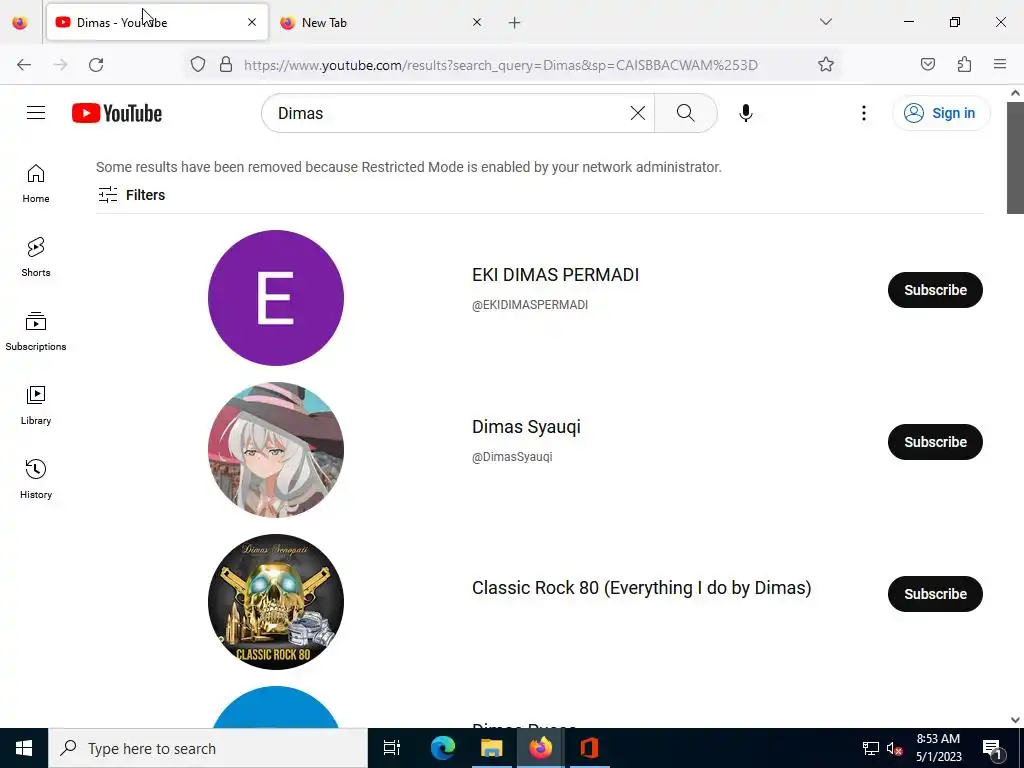Viewport: 1024px width, 768px height.
Task: Open Dimas Syauqi channel title
Action: pyautogui.click(x=526, y=427)
